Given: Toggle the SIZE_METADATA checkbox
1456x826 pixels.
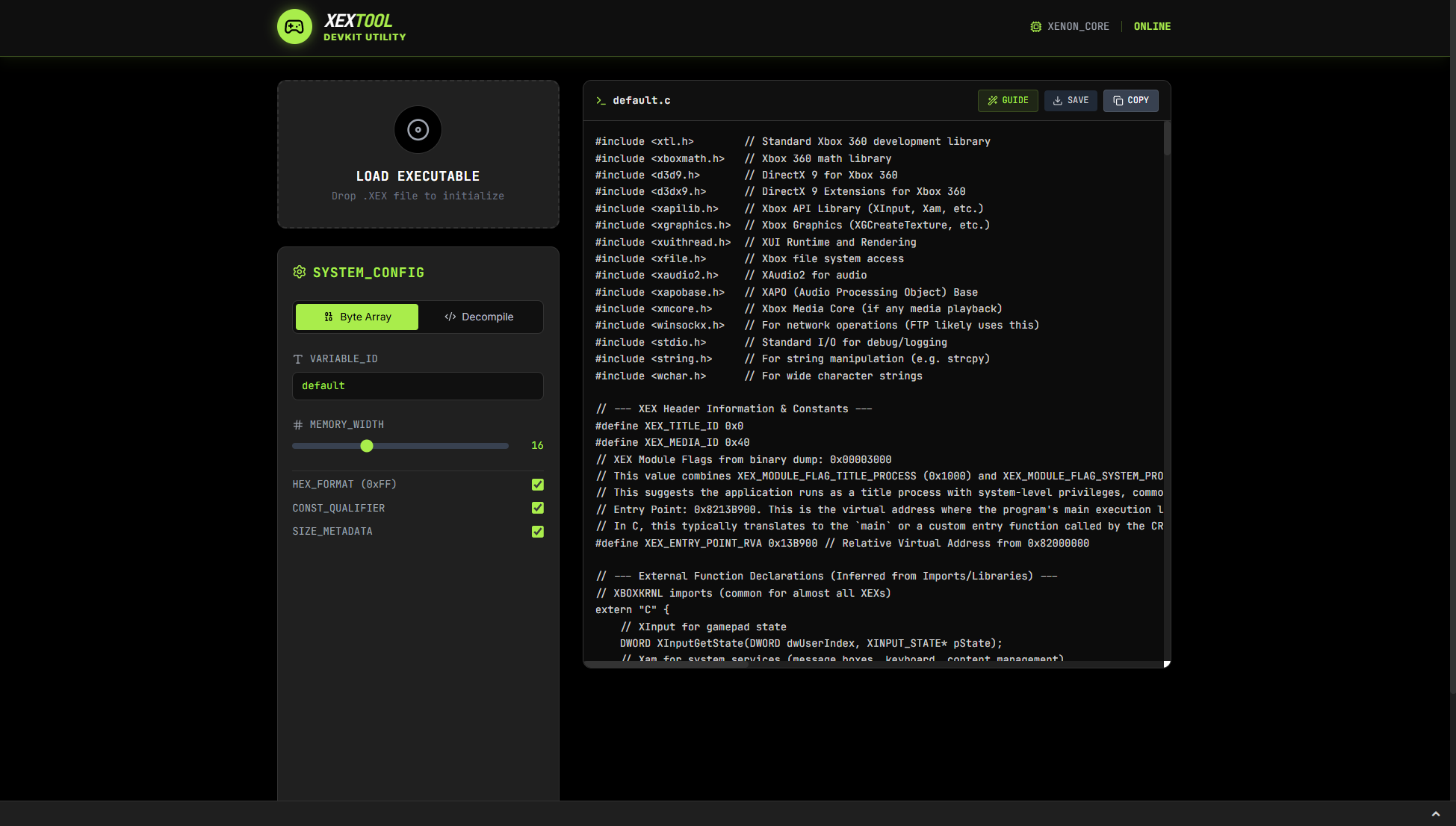Looking at the screenshot, I should pos(537,532).
